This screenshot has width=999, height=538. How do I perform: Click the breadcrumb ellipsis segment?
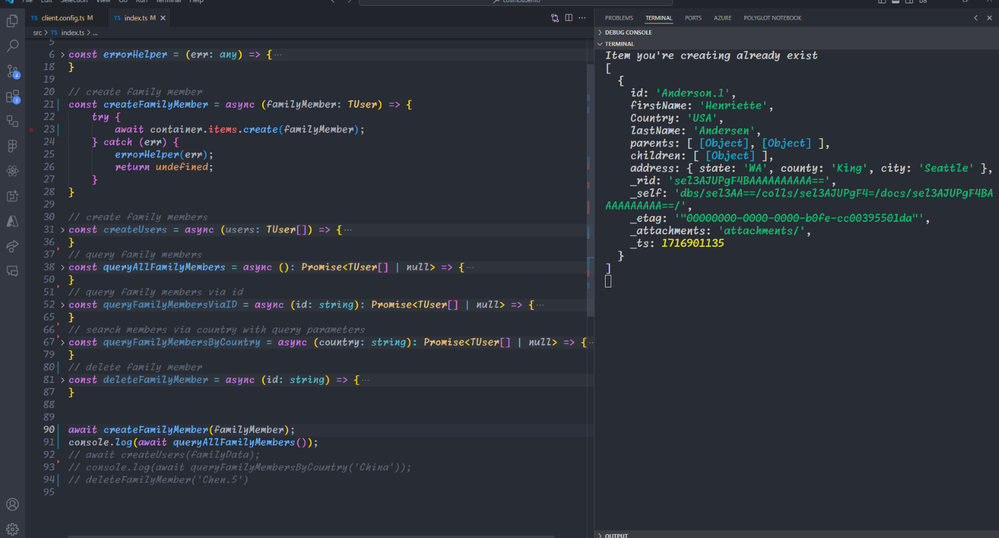pyautogui.click(x=95, y=33)
